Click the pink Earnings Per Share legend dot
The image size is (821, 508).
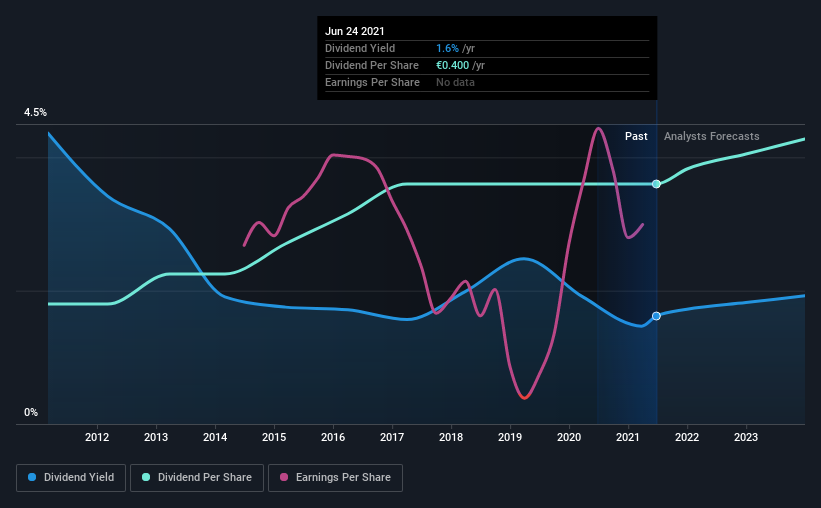tap(284, 477)
